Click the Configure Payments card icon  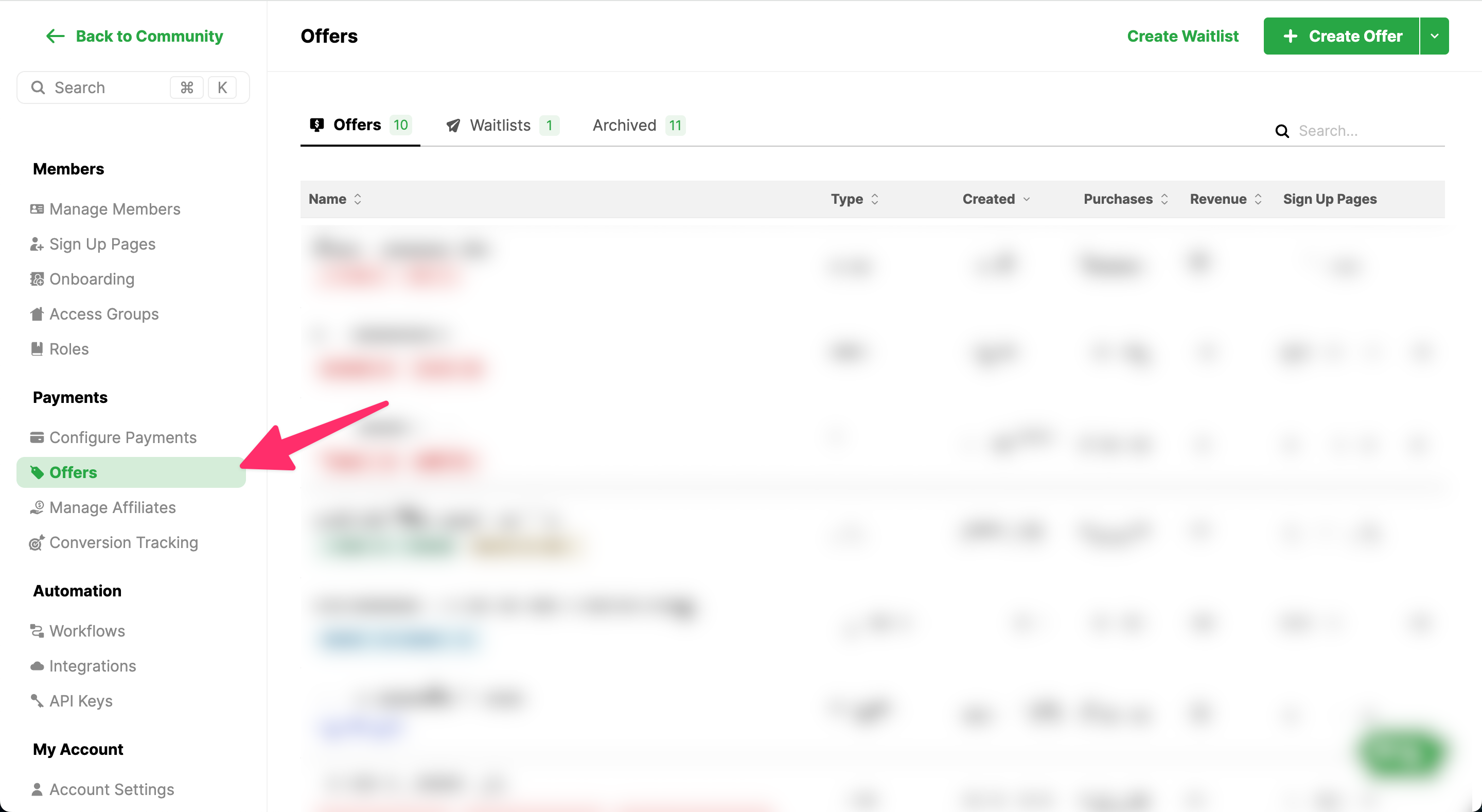coord(37,437)
